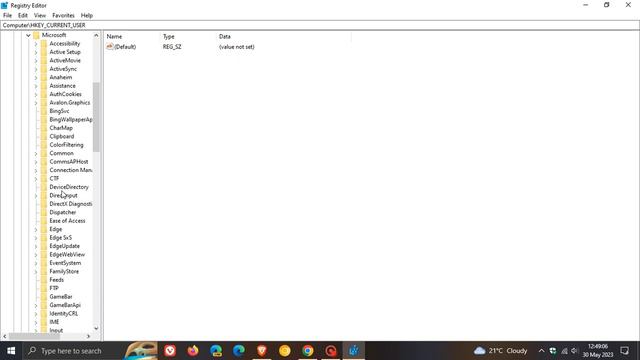Expand the EdgeUpdate key

(36, 246)
